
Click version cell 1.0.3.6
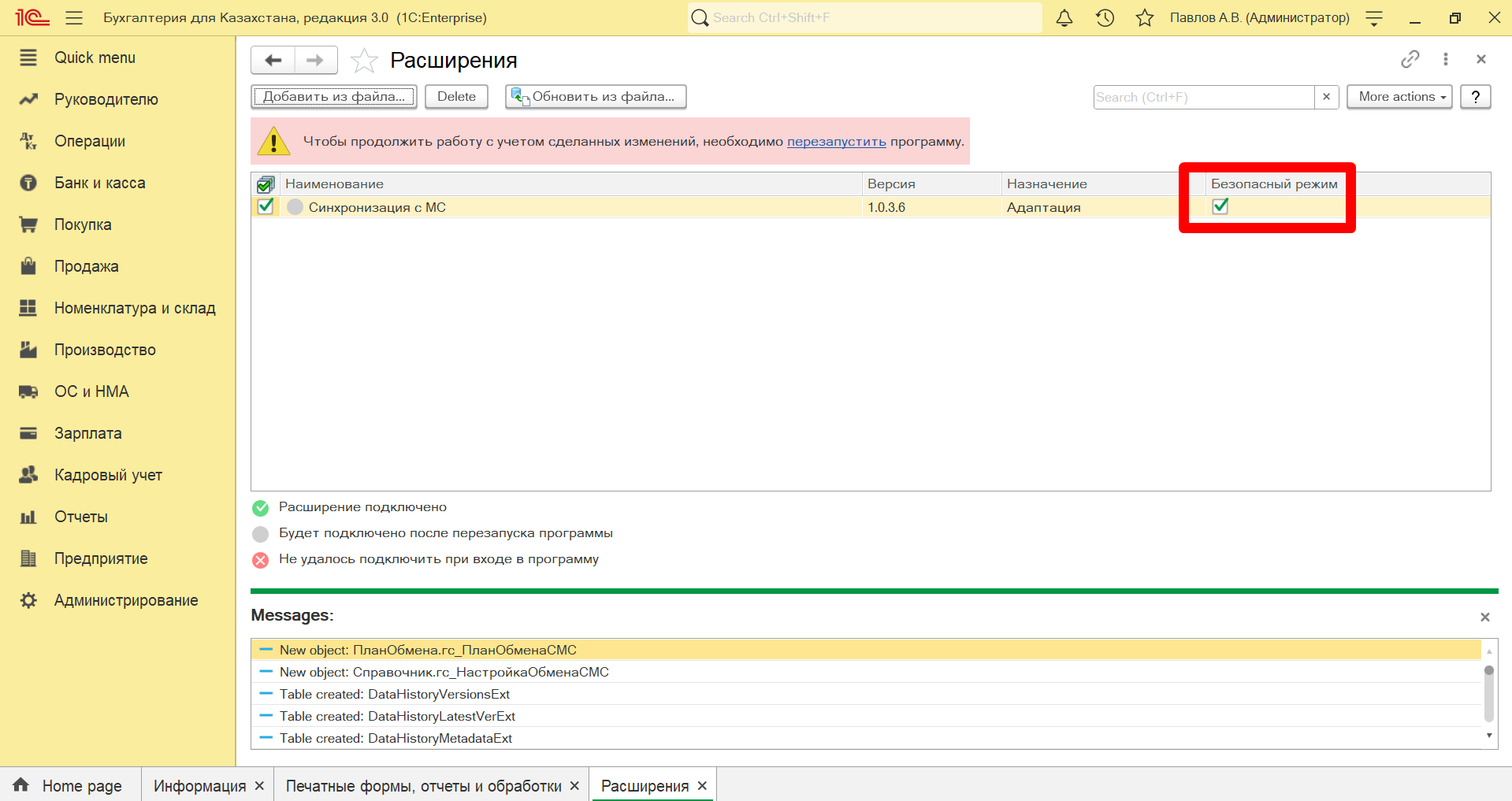[886, 207]
